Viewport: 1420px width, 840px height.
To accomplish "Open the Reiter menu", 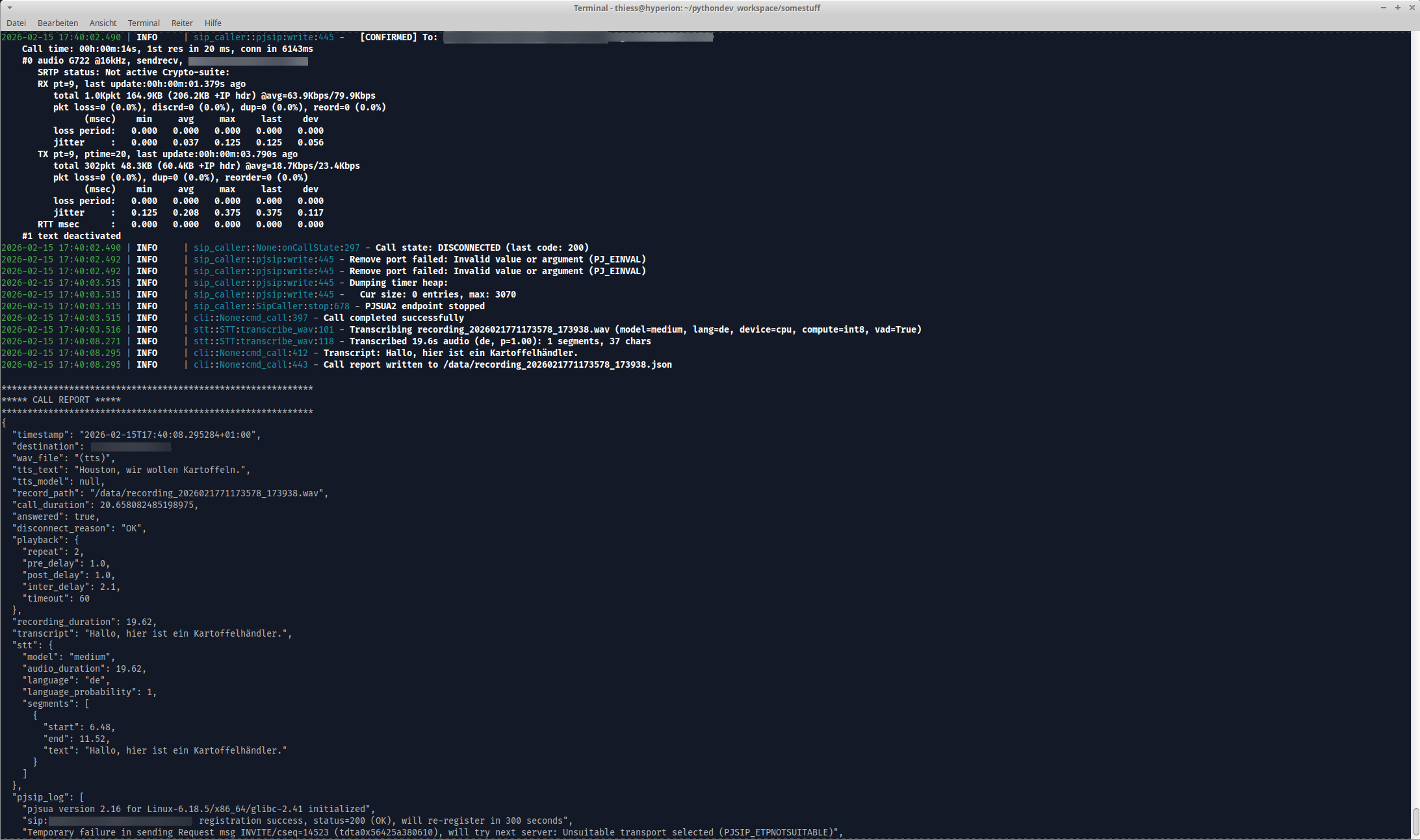I will point(182,23).
